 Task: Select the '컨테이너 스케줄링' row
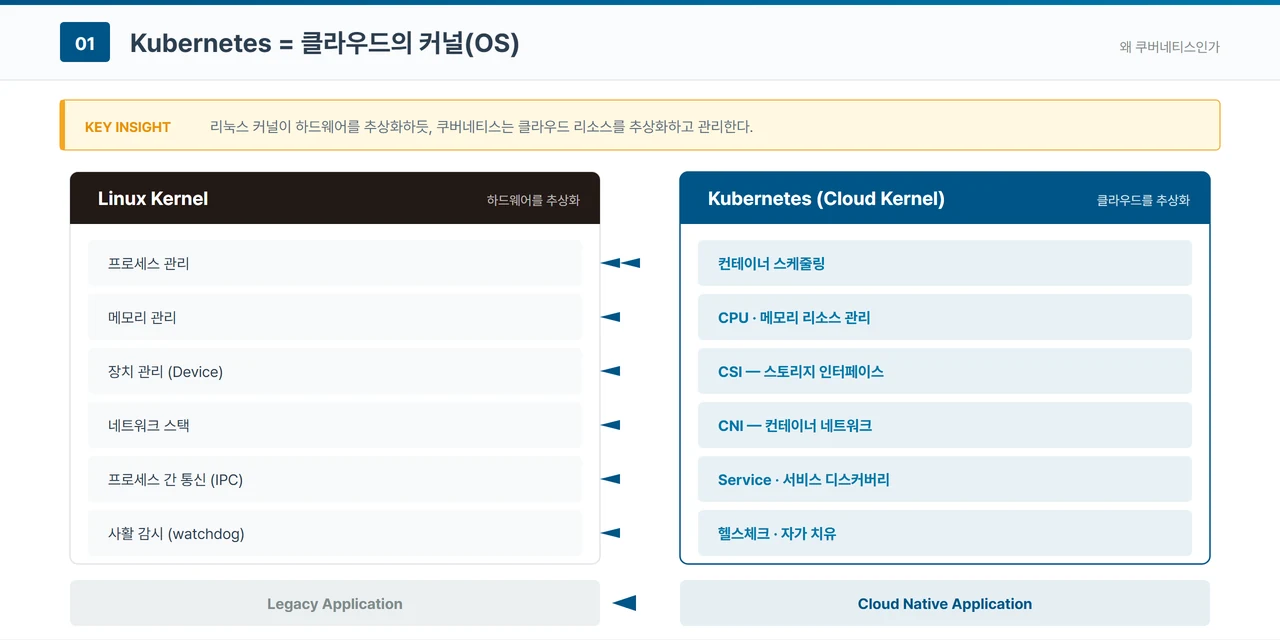[945, 263]
